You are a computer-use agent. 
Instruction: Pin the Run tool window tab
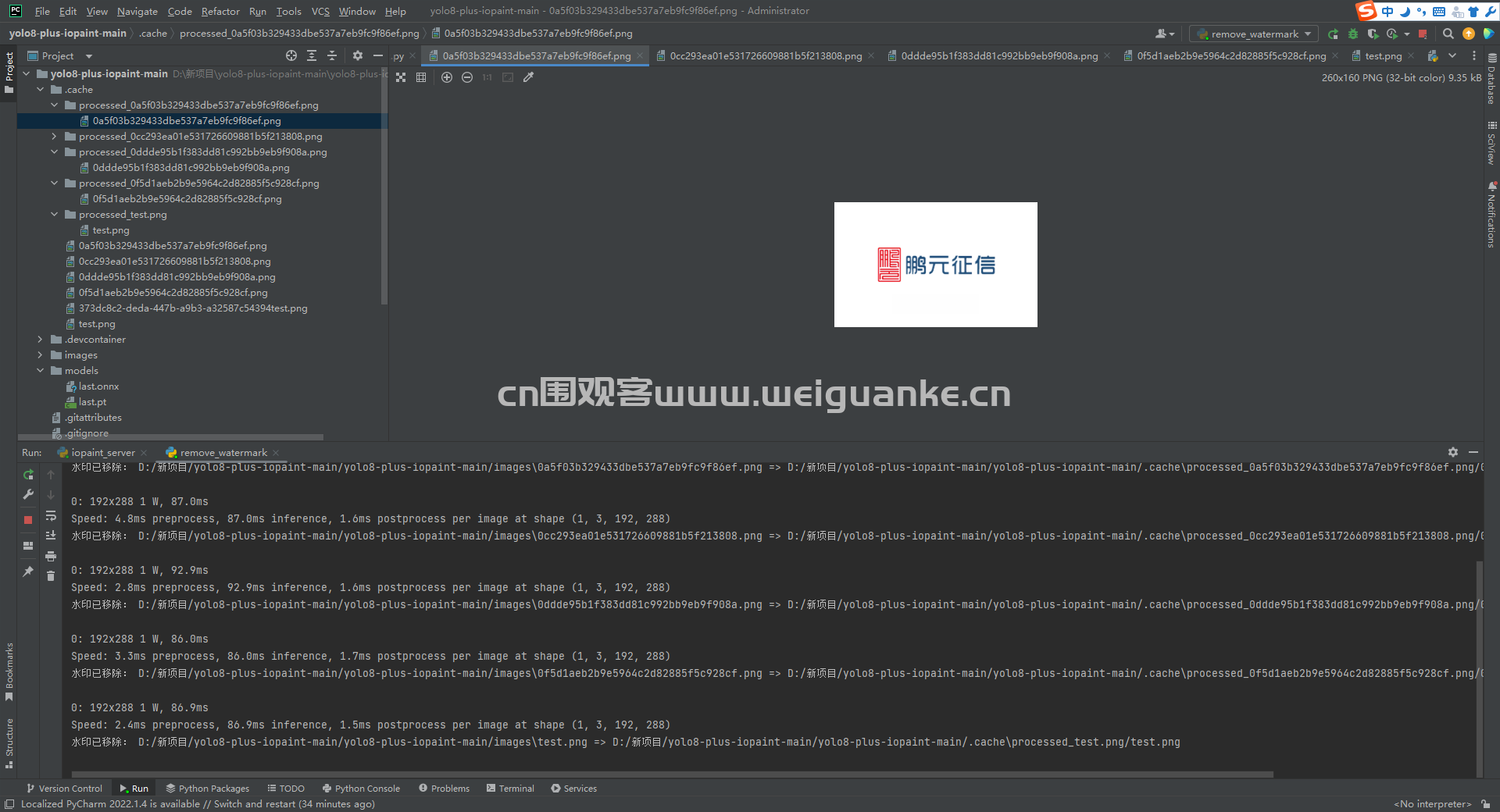27,572
